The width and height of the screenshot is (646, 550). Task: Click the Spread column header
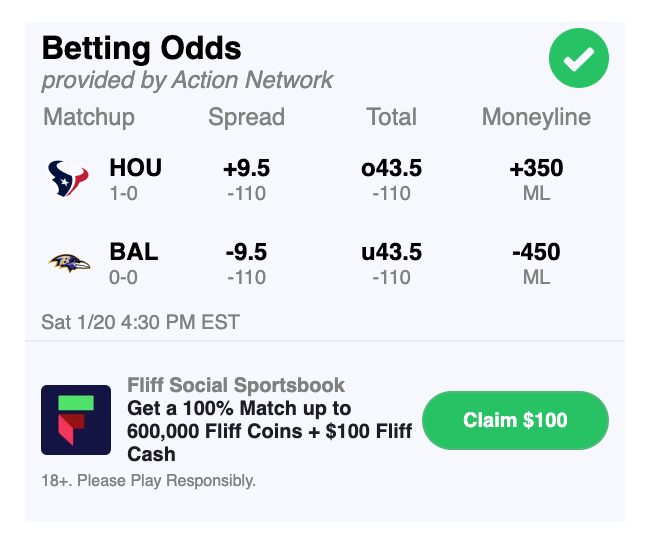pos(246,117)
